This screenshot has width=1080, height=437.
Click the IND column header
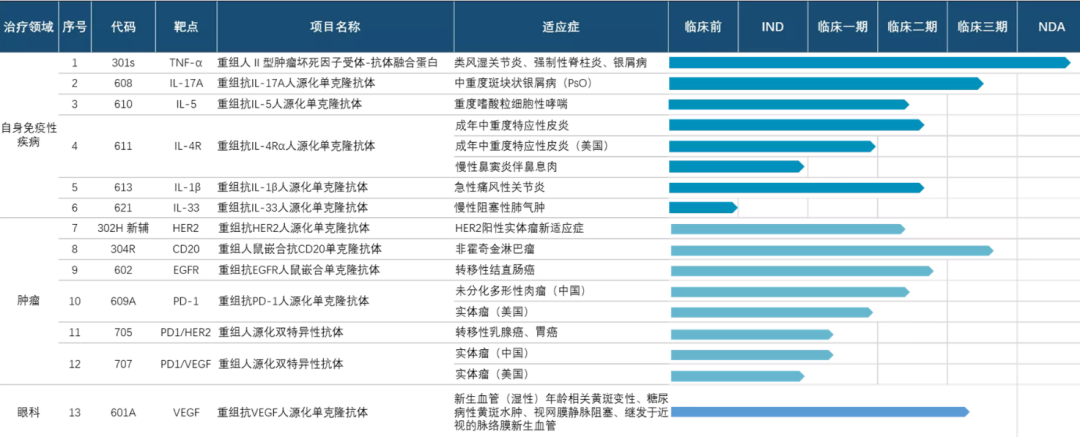point(772,26)
